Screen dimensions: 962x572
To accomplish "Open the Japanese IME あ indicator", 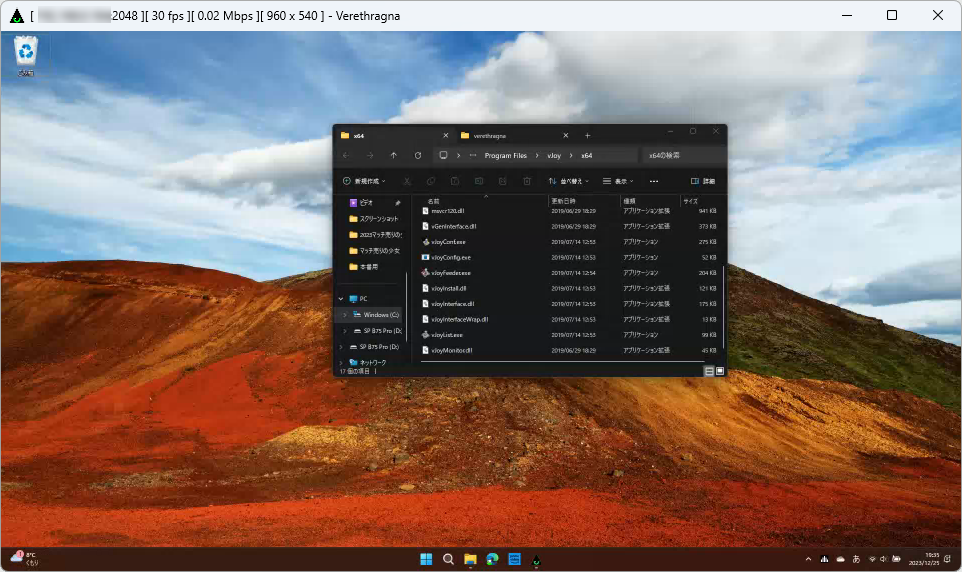I will [x=856, y=559].
